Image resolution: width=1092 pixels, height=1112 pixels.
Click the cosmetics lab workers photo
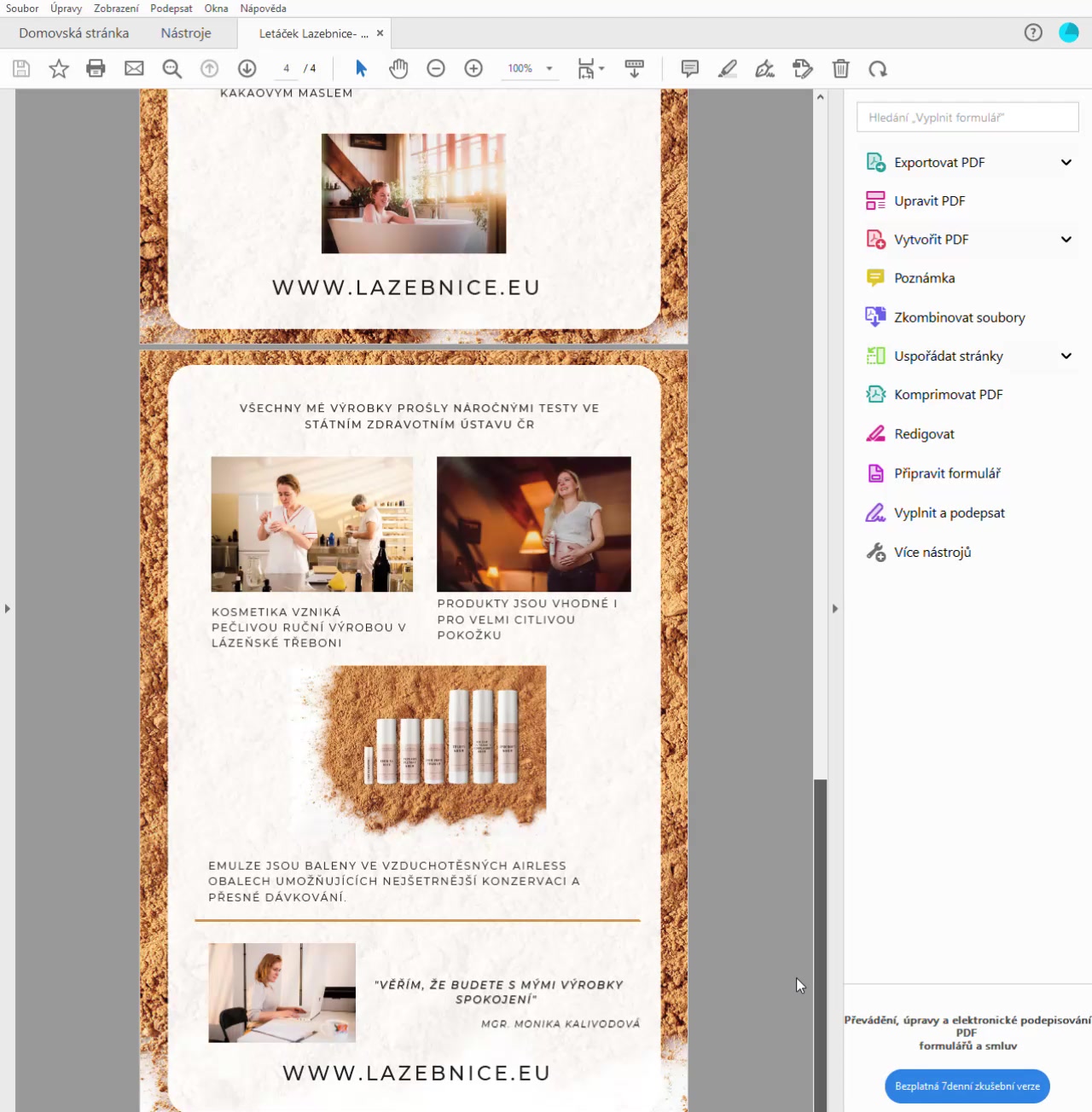312,524
